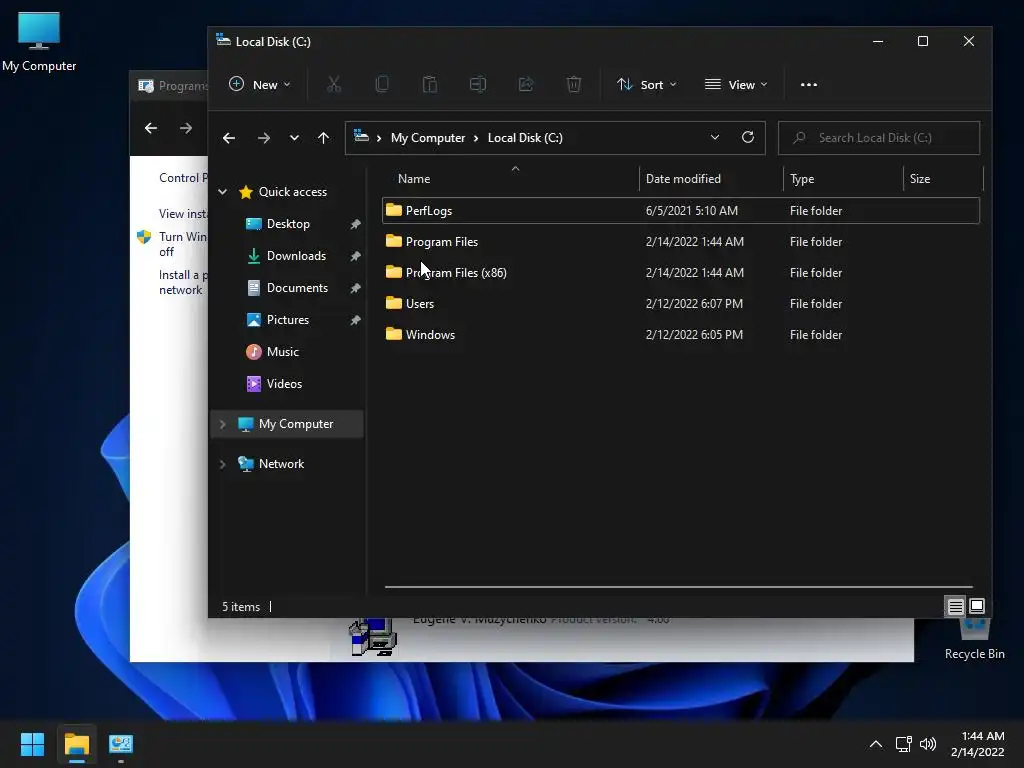This screenshot has height=768, width=1024.
Task: Select the PerfLogs folder icon
Action: click(394, 210)
